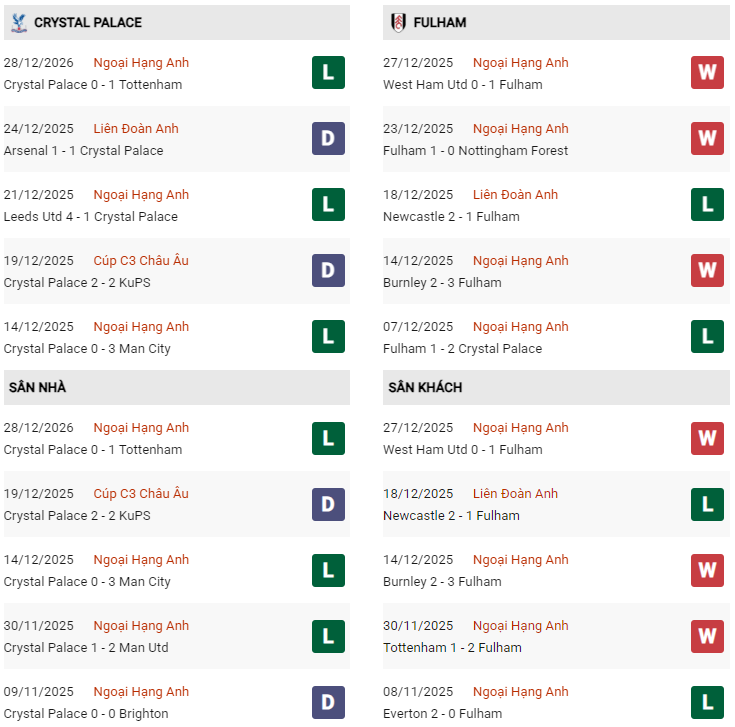Open Liên Đoàn Anh link dated 24/12/2025

pos(135,128)
